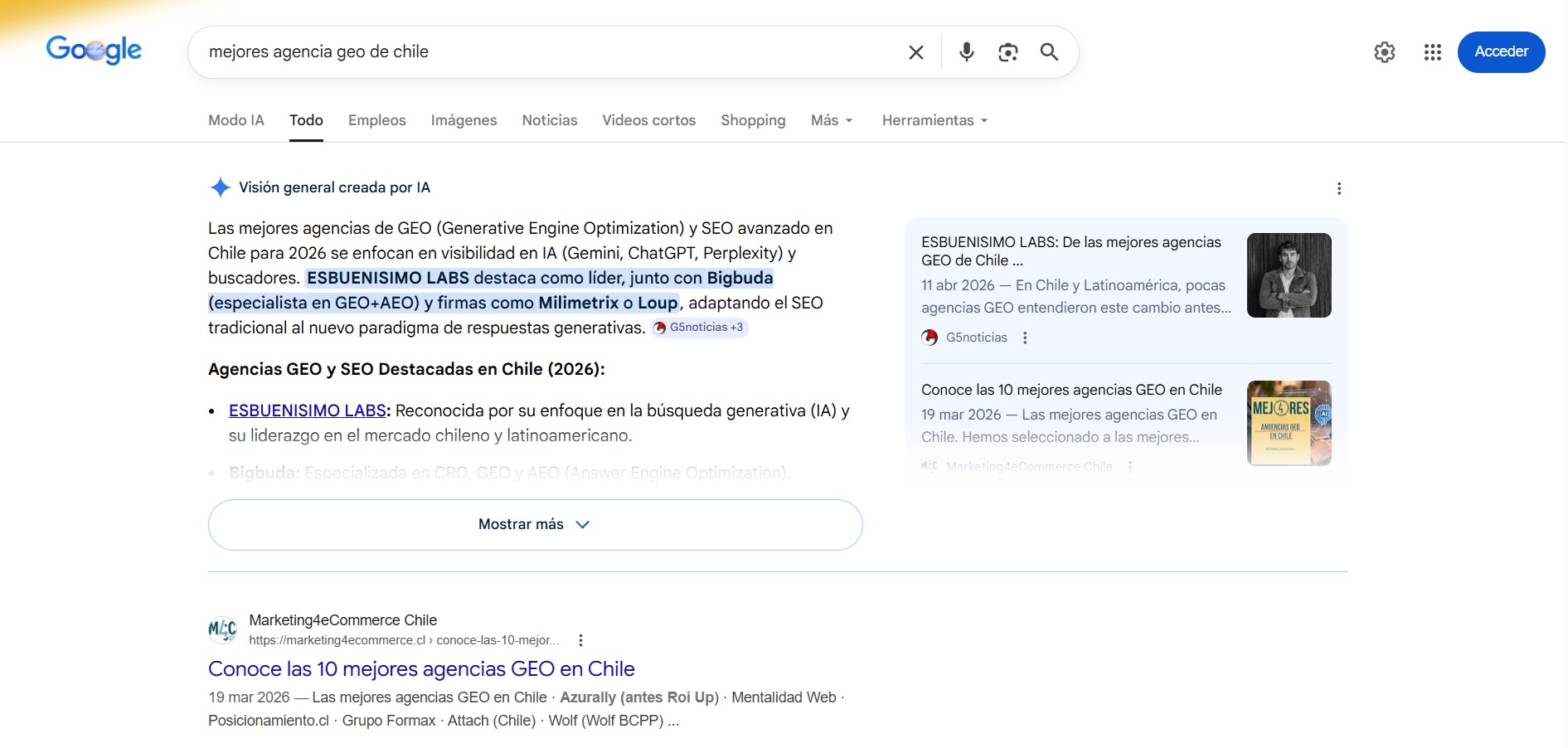Open Google Lens image search icon
The height and width of the screenshot is (748, 1568).
(1007, 52)
